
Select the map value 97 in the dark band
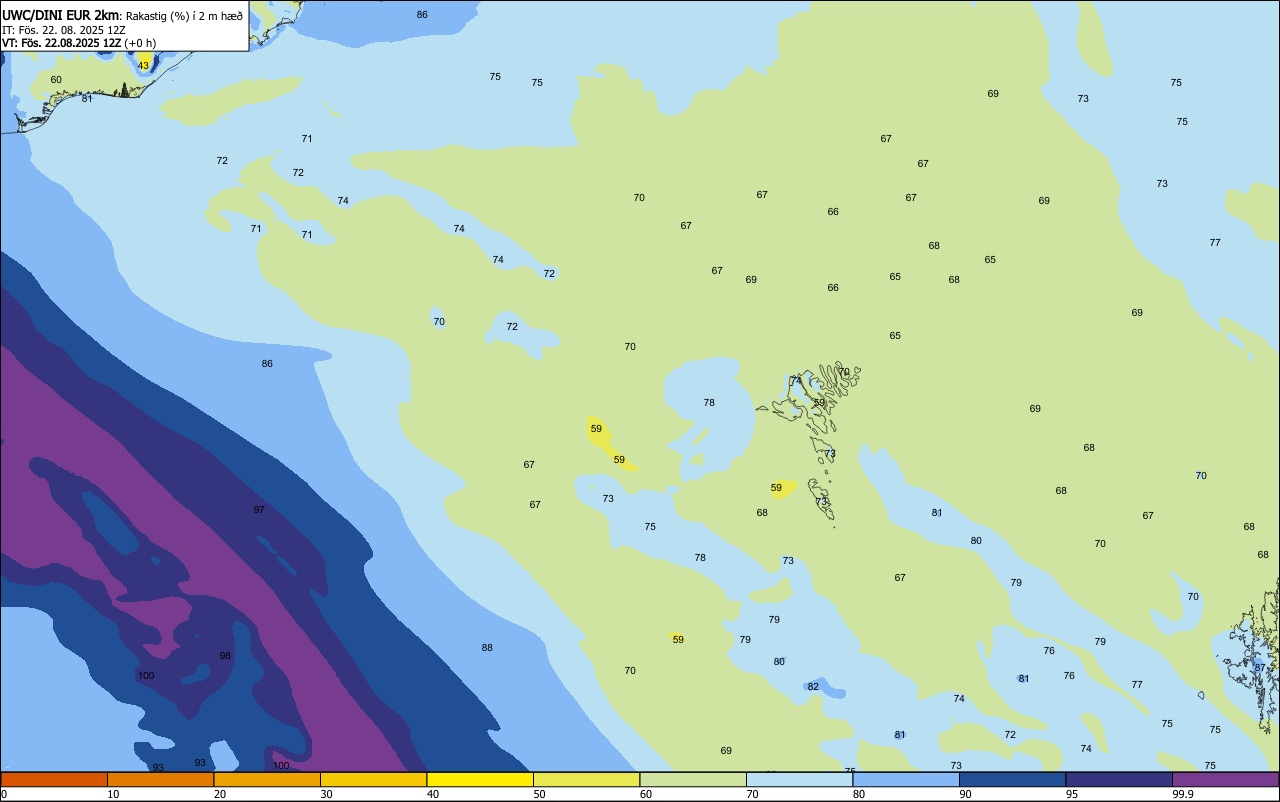tap(259, 510)
